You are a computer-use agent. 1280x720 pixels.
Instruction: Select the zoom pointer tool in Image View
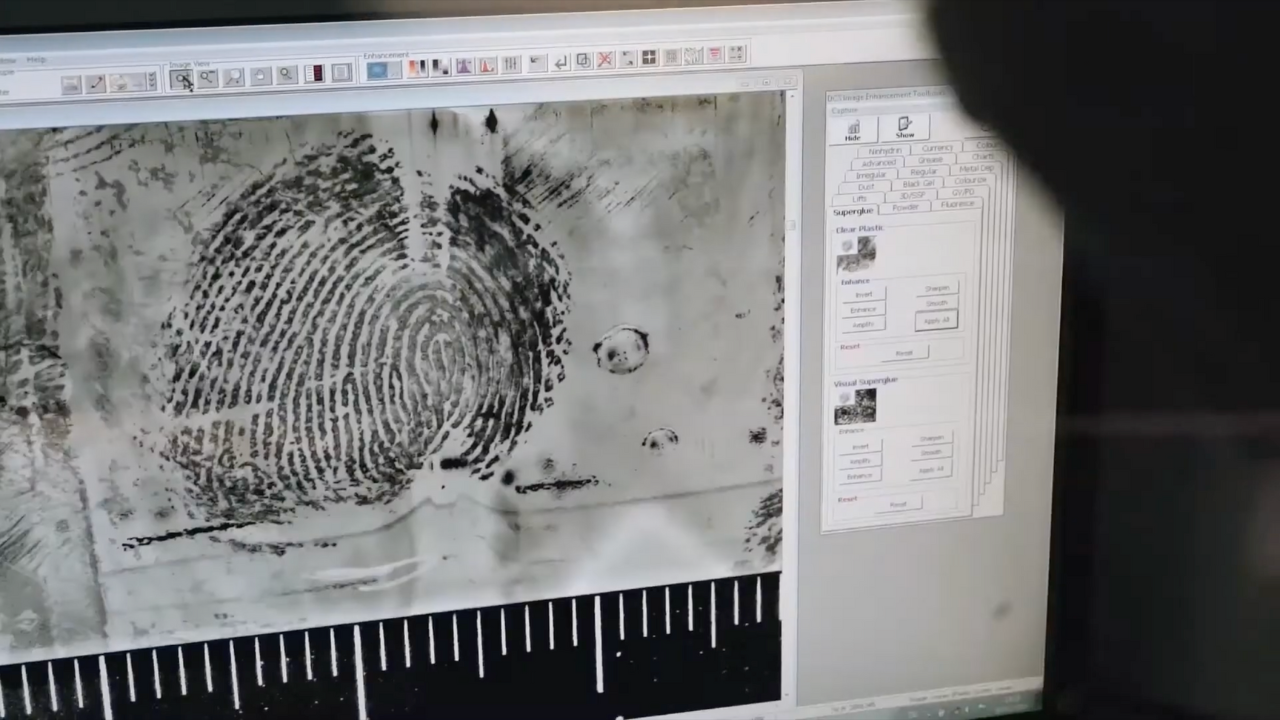pos(184,80)
